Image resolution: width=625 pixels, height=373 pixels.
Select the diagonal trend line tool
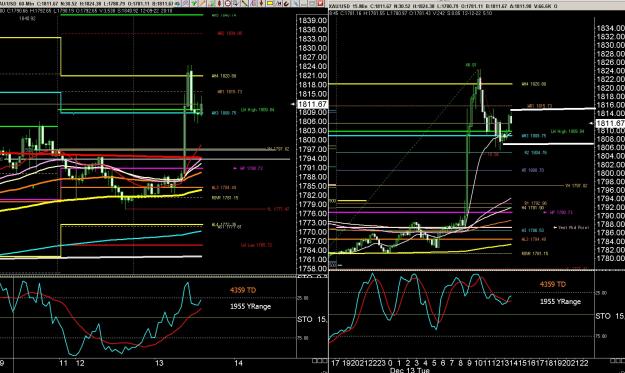click(x=244, y=3)
